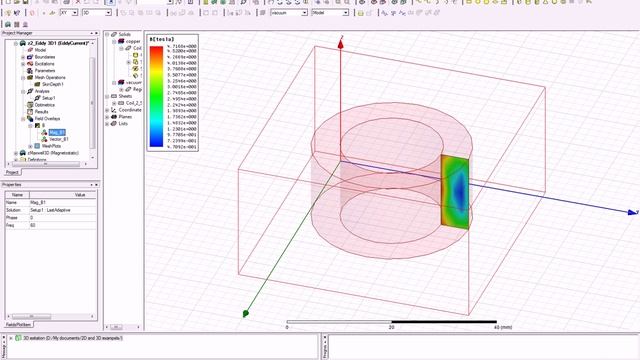
Task: Select the FieldsPlotFields tab in Properties
Action: tap(18, 324)
